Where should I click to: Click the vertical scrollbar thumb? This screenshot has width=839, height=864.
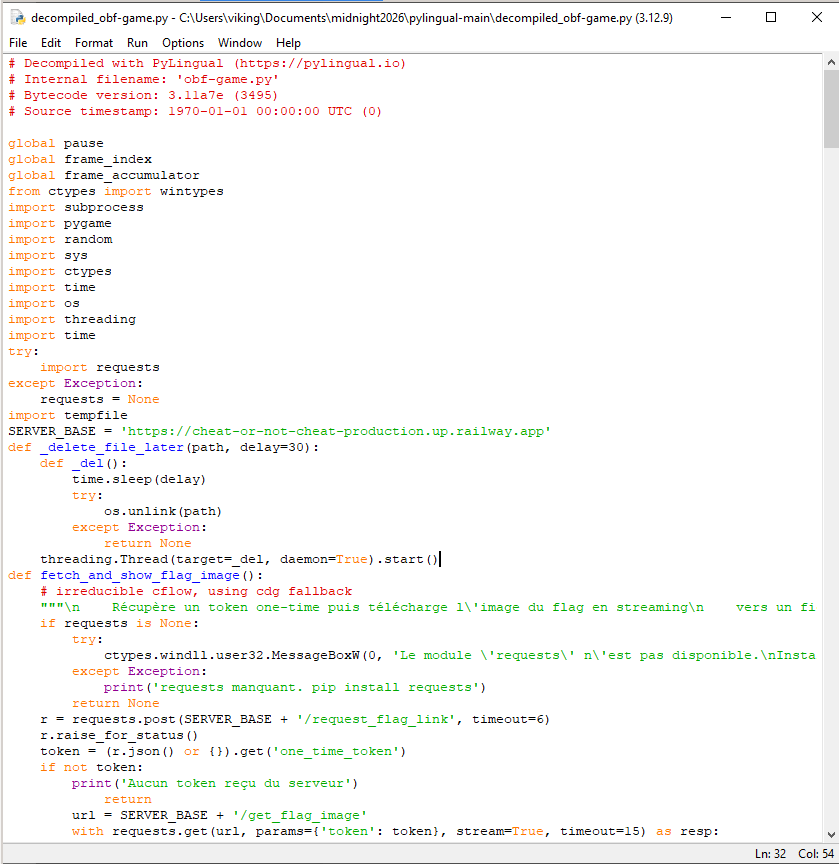(x=830, y=108)
